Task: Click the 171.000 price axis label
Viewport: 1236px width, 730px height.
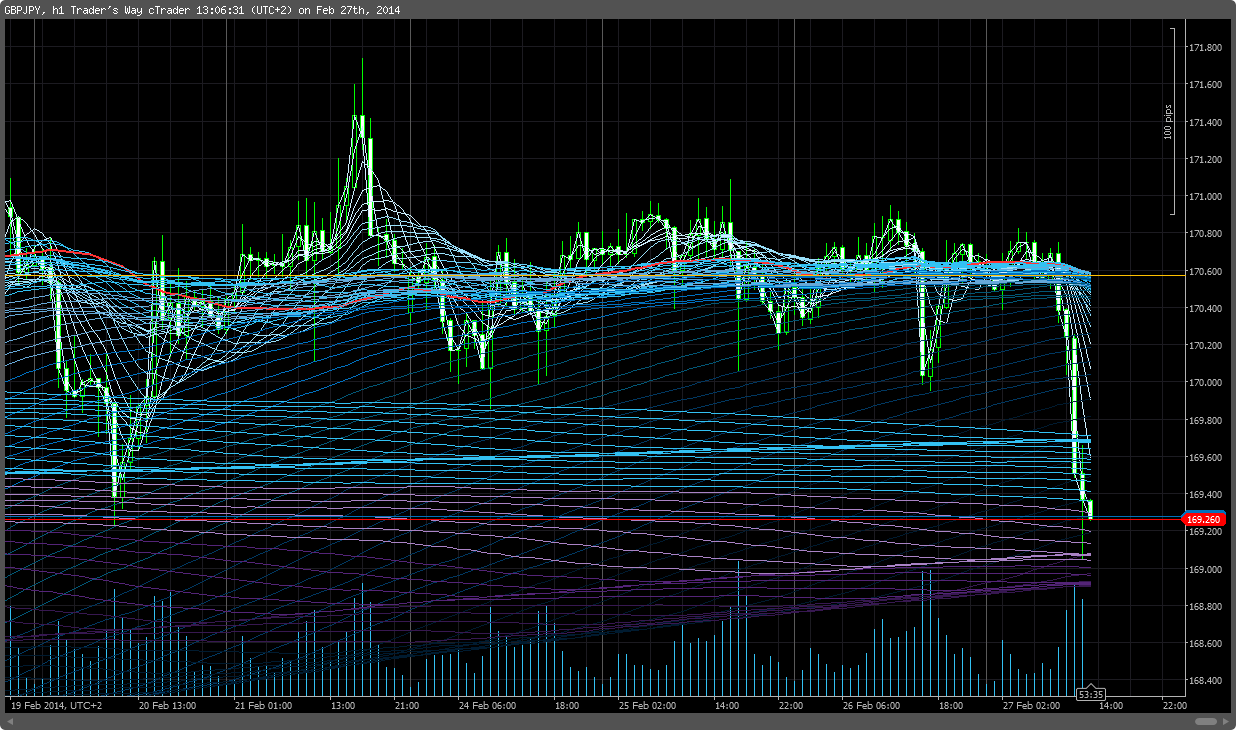Action: click(x=1203, y=197)
